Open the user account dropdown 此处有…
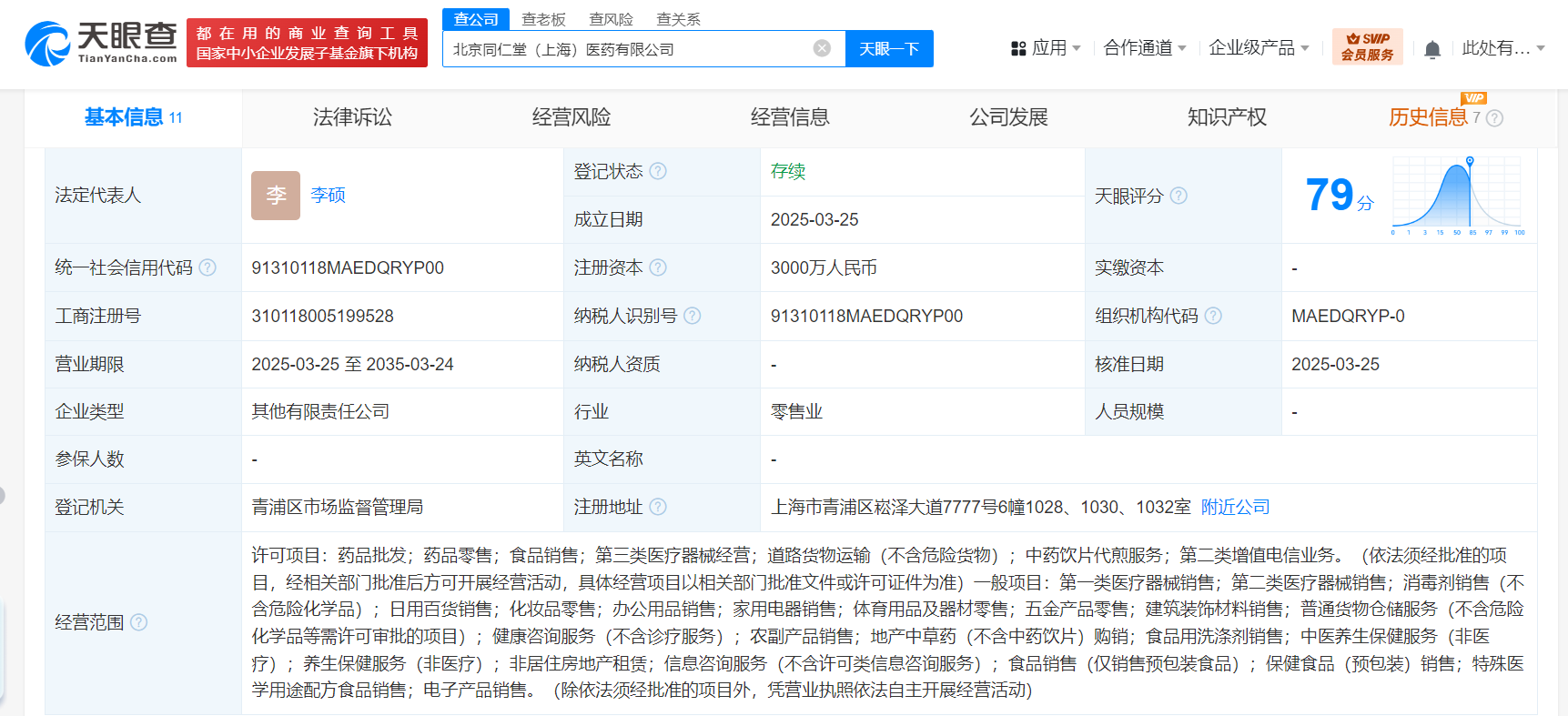The height and width of the screenshot is (716, 1568). tap(1502, 48)
